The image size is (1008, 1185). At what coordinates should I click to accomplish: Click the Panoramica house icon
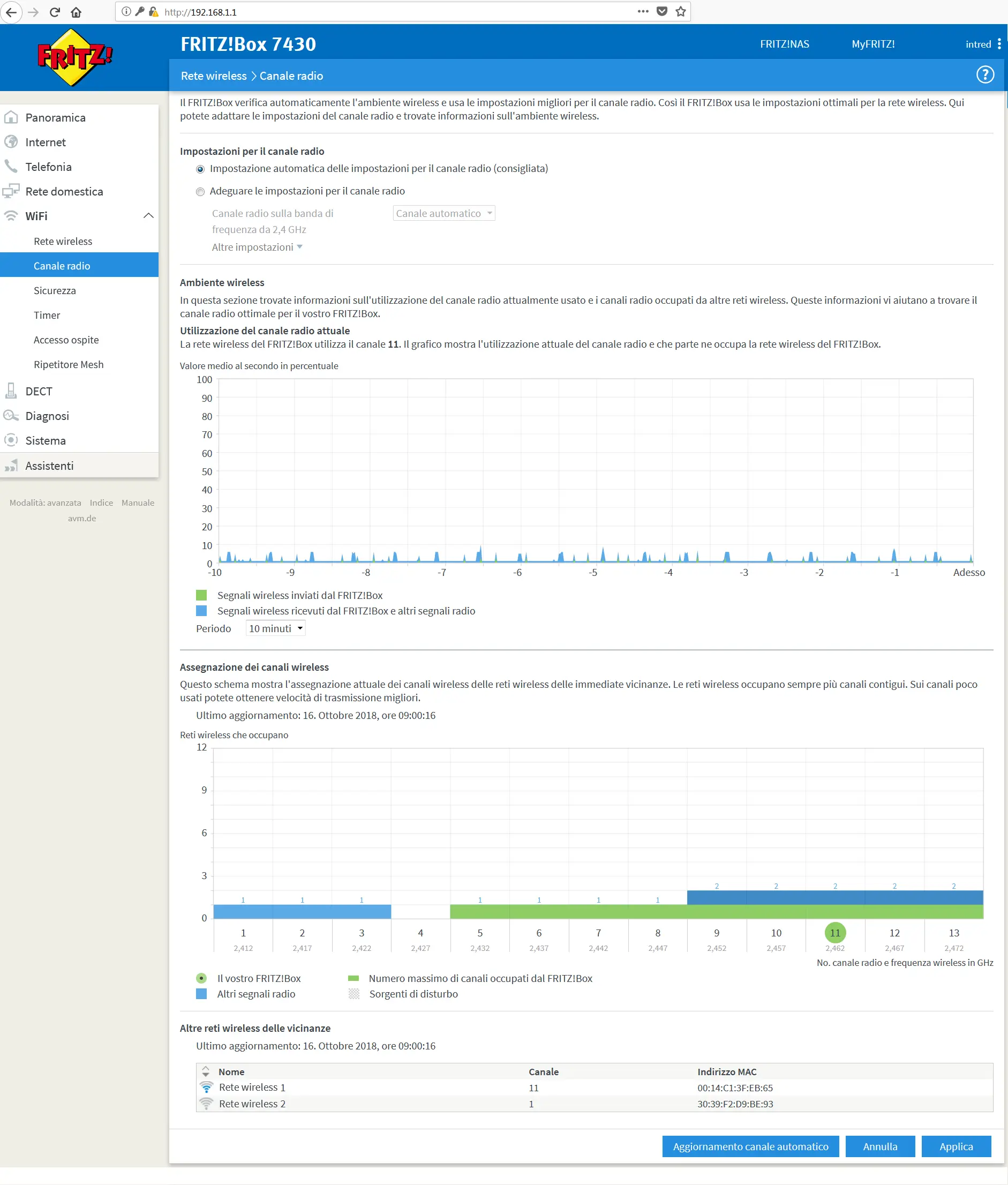pyautogui.click(x=11, y=117)
